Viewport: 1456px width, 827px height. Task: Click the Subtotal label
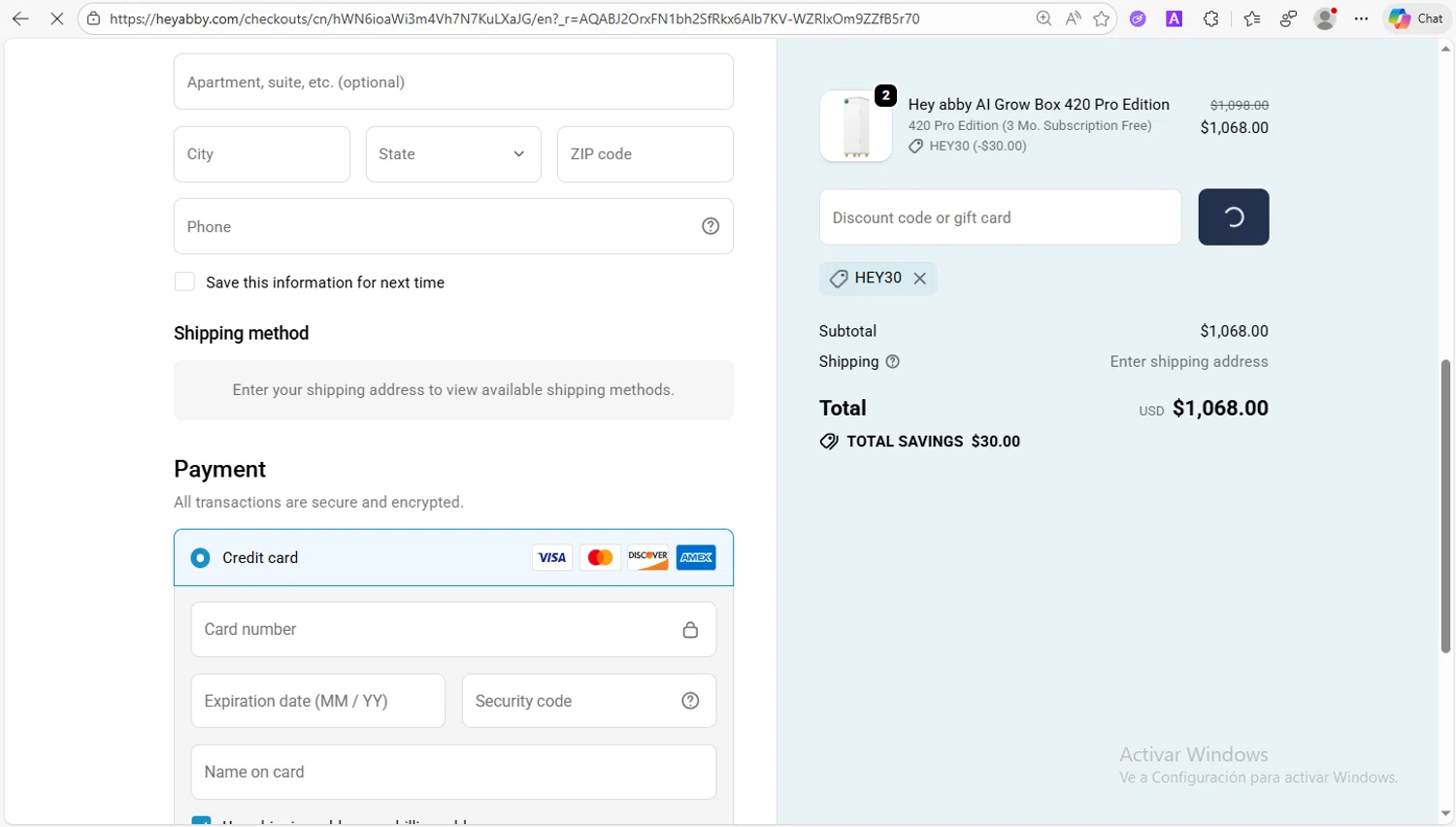pos(847,331)
